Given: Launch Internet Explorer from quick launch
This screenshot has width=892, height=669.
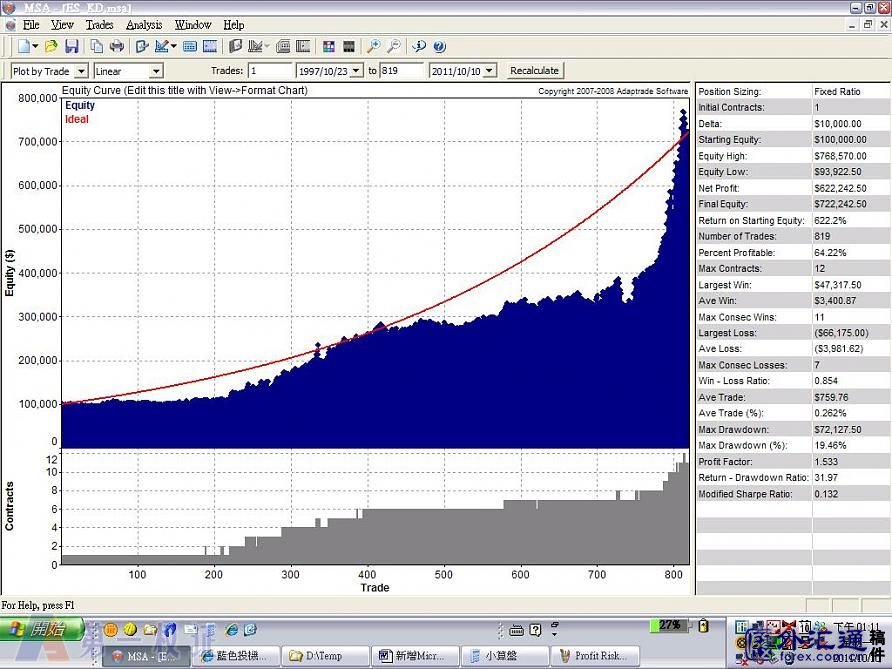Looking at the screenshot, I should [232, 629].
